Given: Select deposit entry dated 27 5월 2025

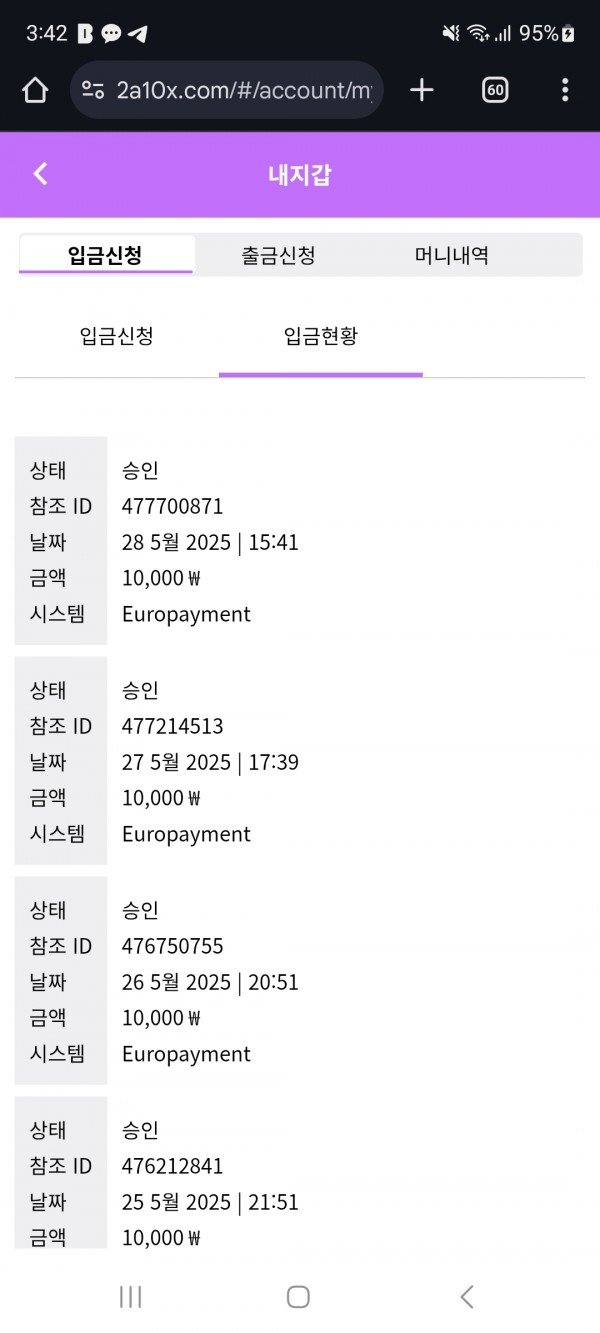Looking at the screenshot, I should tap(210, 762).
